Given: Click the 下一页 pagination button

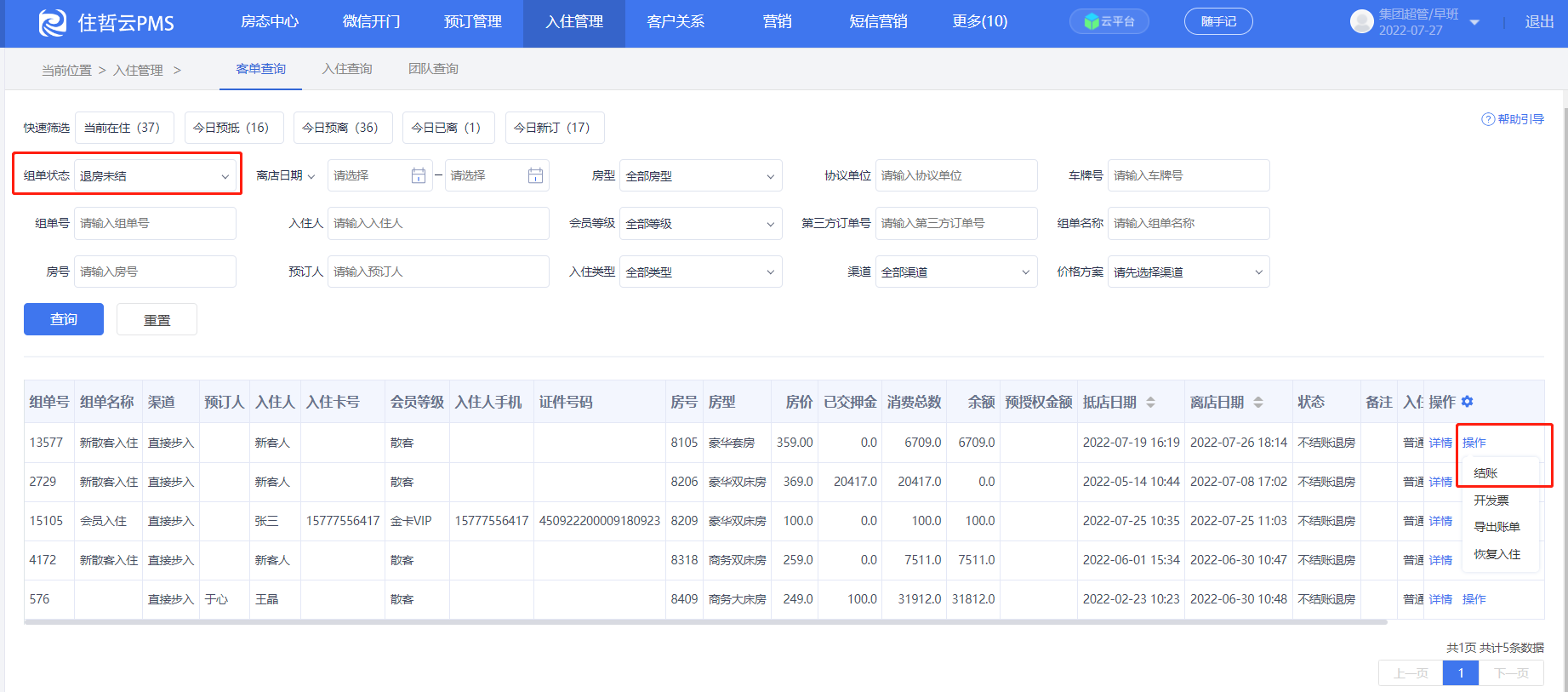Looking at the screenshot, I should pos(1512,673).
